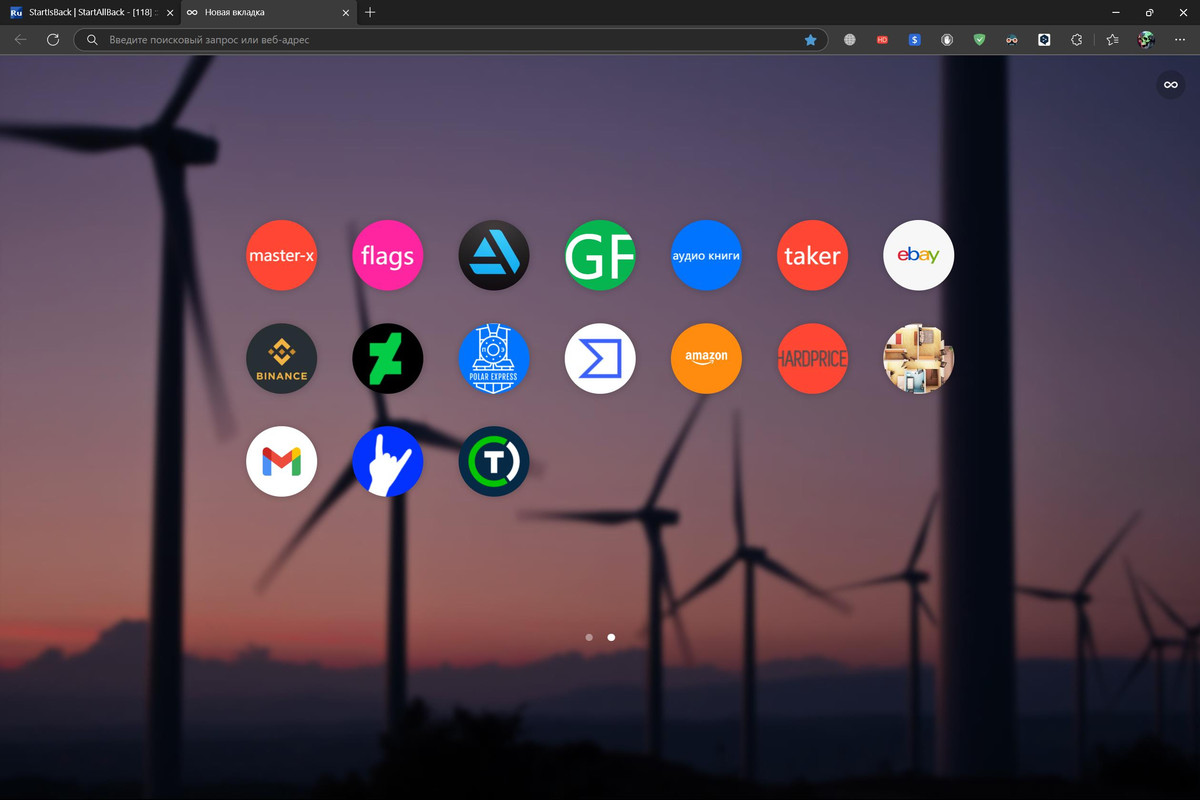Open the master-x speed dial tile
This screenshot has height=800, width=1200.
click(282, 255)
